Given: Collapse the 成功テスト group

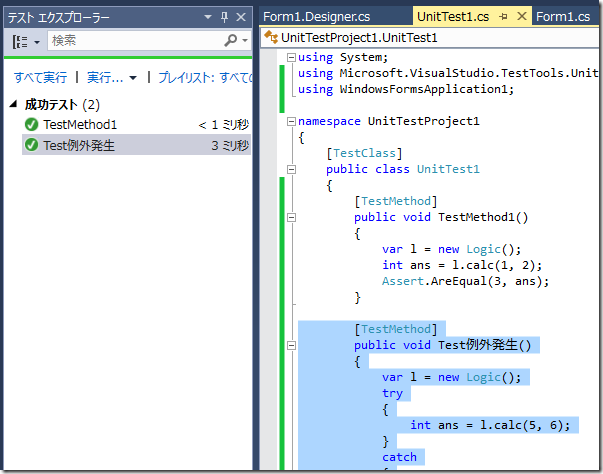Looking at the screenshot, I should 13,105.
